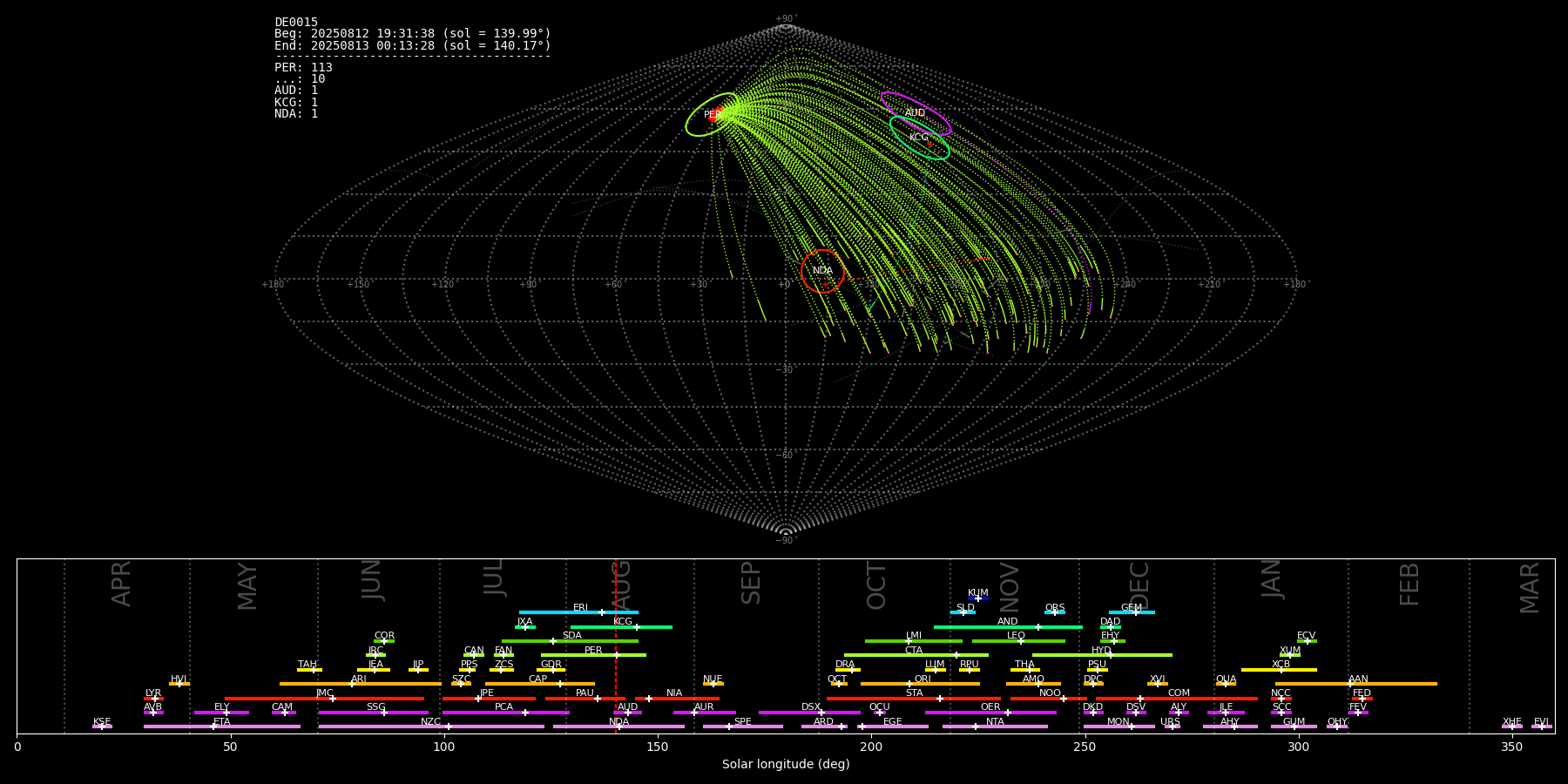Click the MON shower bar in timeline
The image size is (1568, 784).
point(1119,727)
